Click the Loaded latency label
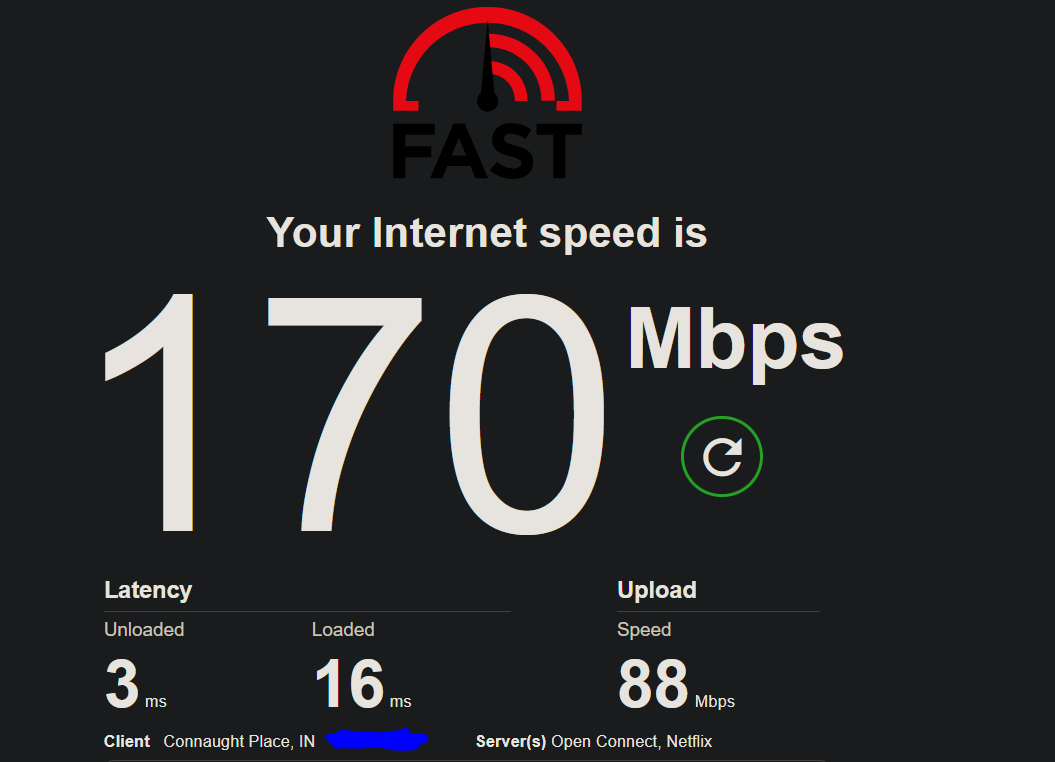1055x762 pixels. tap(343, 630)
